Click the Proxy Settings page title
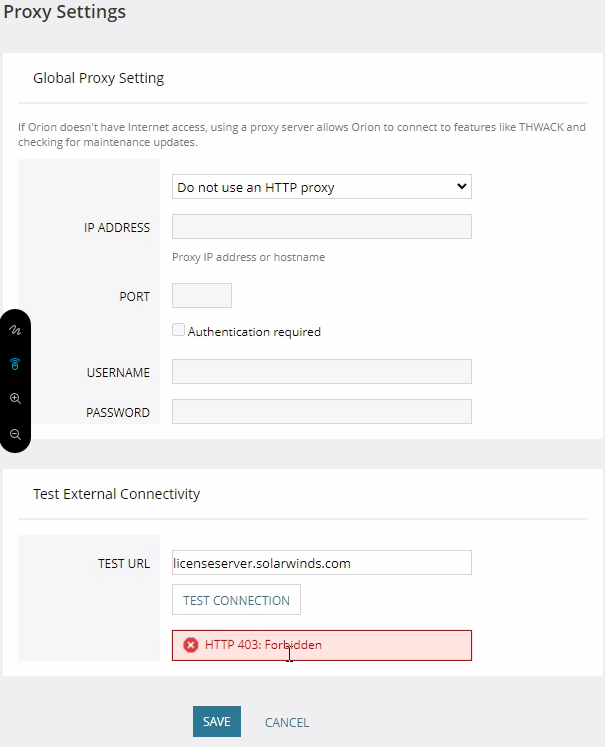The image size is (605, 747). [x=64, y=13]
